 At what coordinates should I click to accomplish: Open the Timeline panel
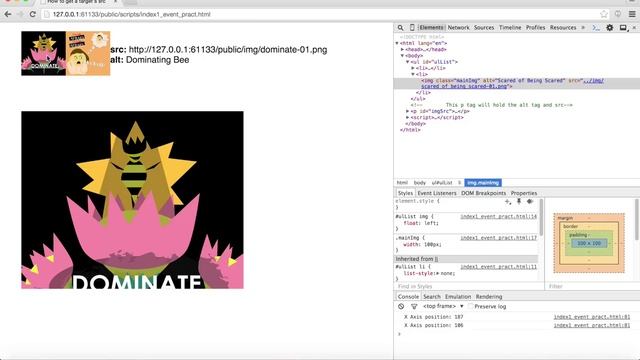510,27
